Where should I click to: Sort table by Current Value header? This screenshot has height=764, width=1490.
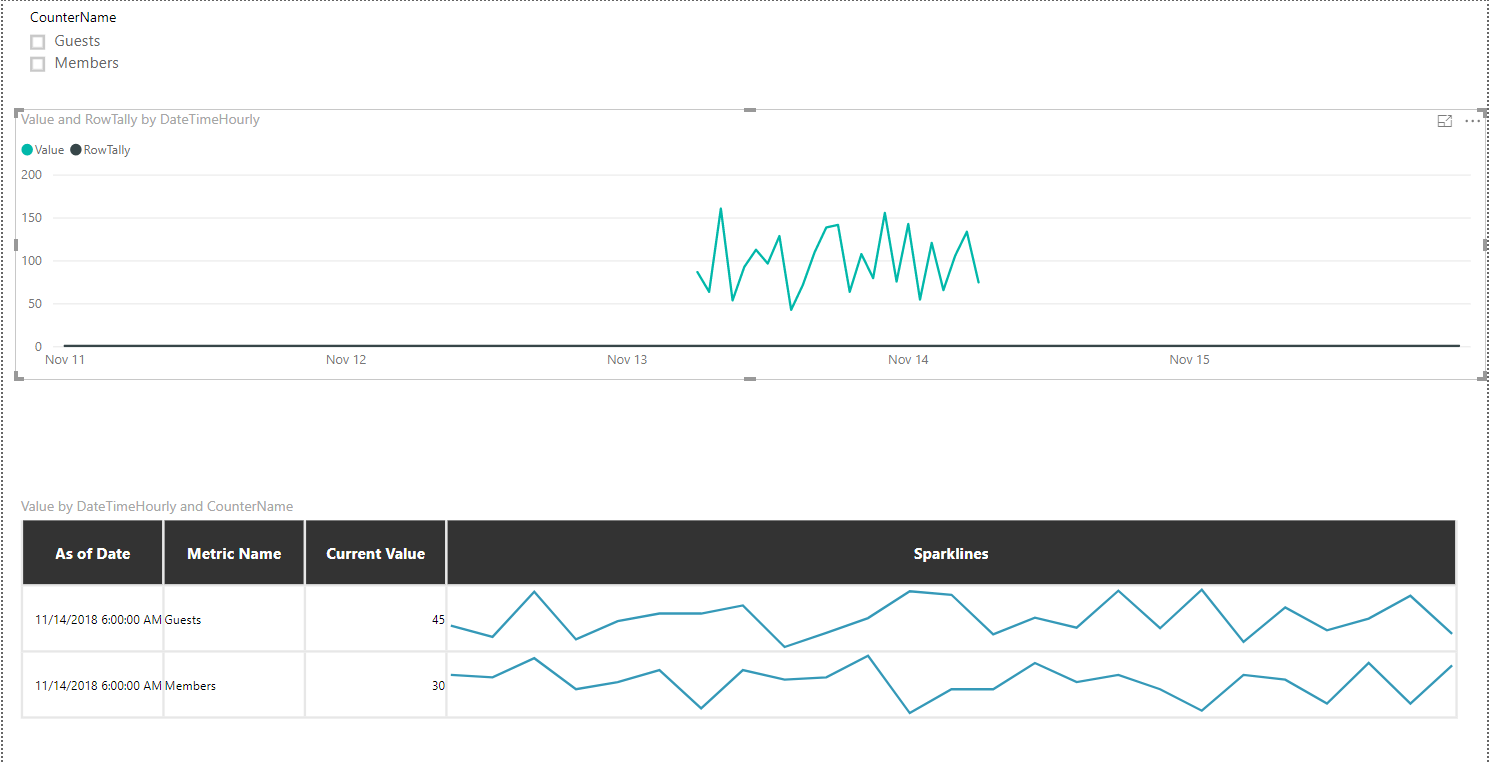(x=376, y=553)
